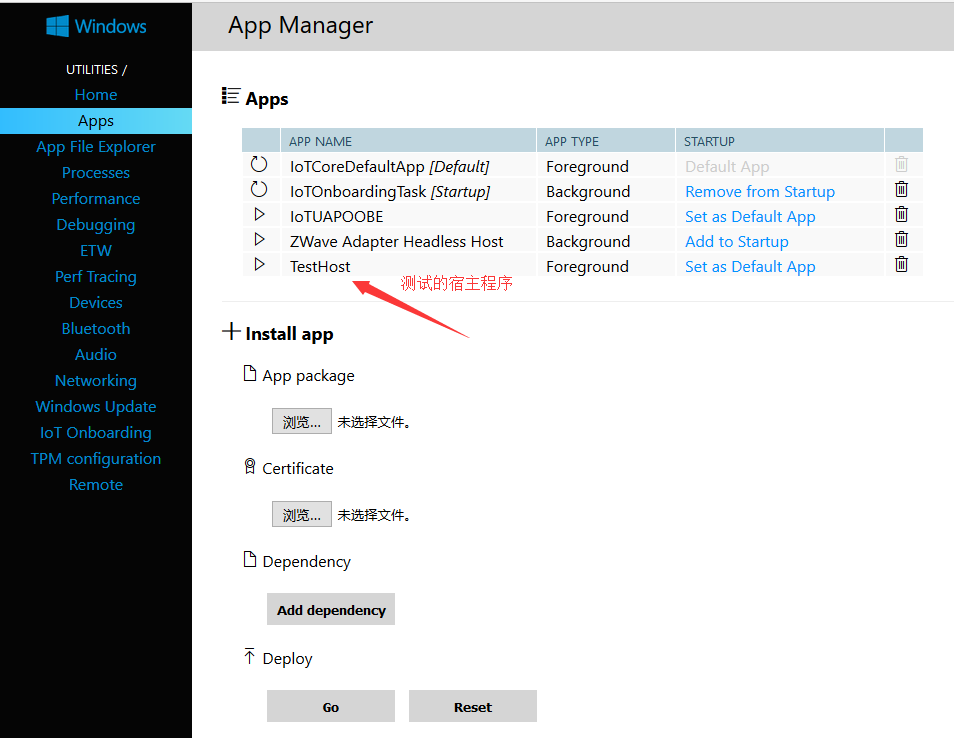Remove ZWave Adapter Headless Host via its trash icon

[902, 239]
